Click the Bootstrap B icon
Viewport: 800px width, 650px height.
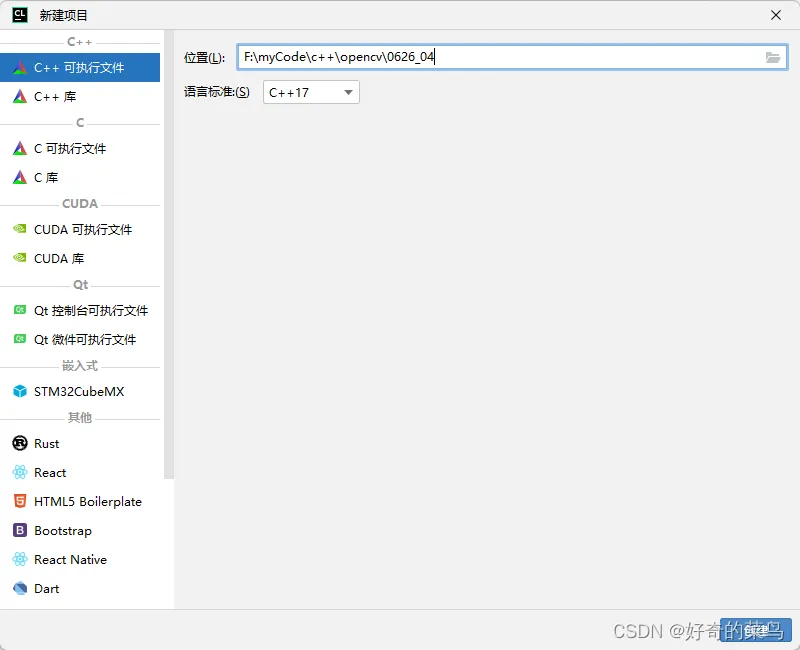click(19, 531)
